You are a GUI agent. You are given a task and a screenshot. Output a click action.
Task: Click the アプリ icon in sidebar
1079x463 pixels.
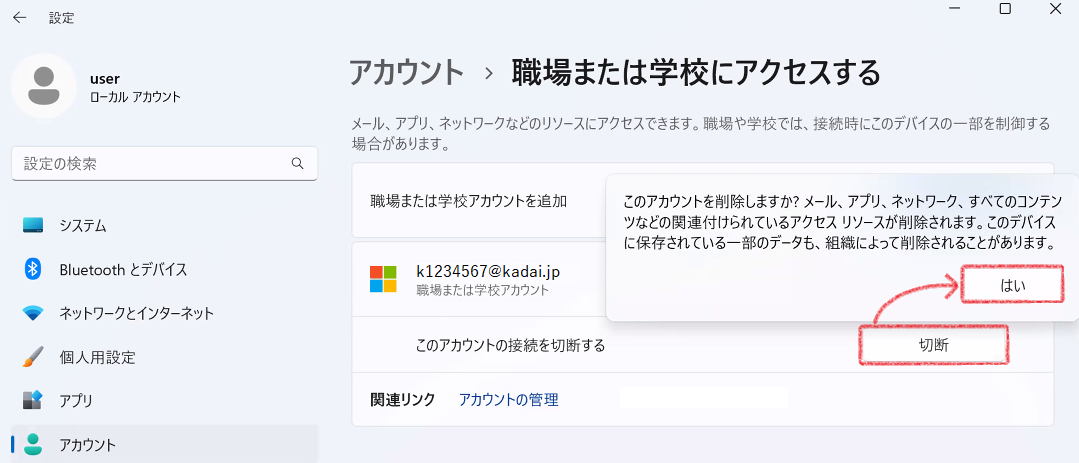click(33, 400)
